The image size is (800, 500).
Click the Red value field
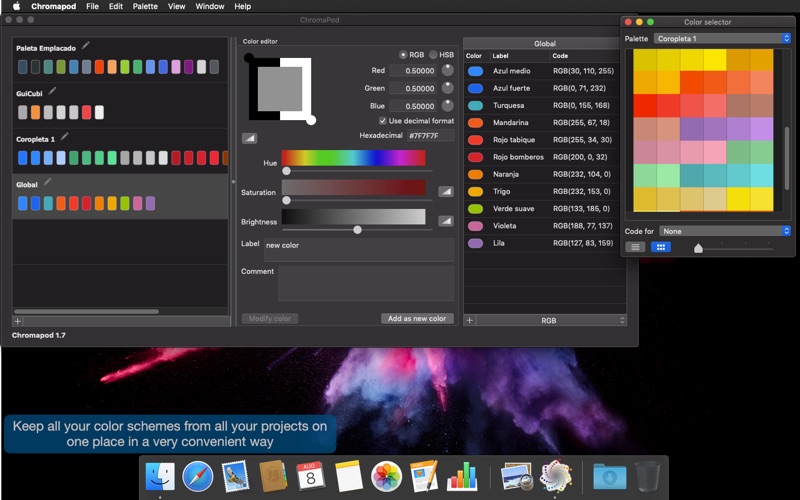point(413,70)
